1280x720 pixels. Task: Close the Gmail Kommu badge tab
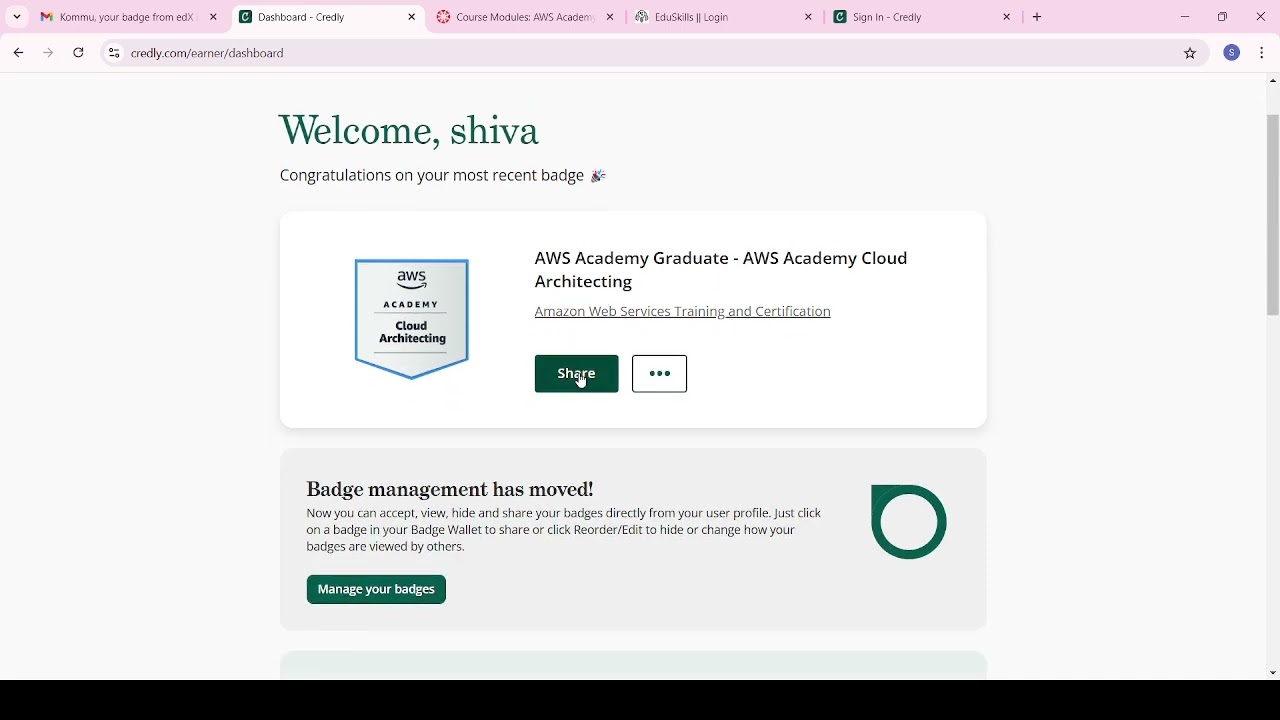(213, 17)
